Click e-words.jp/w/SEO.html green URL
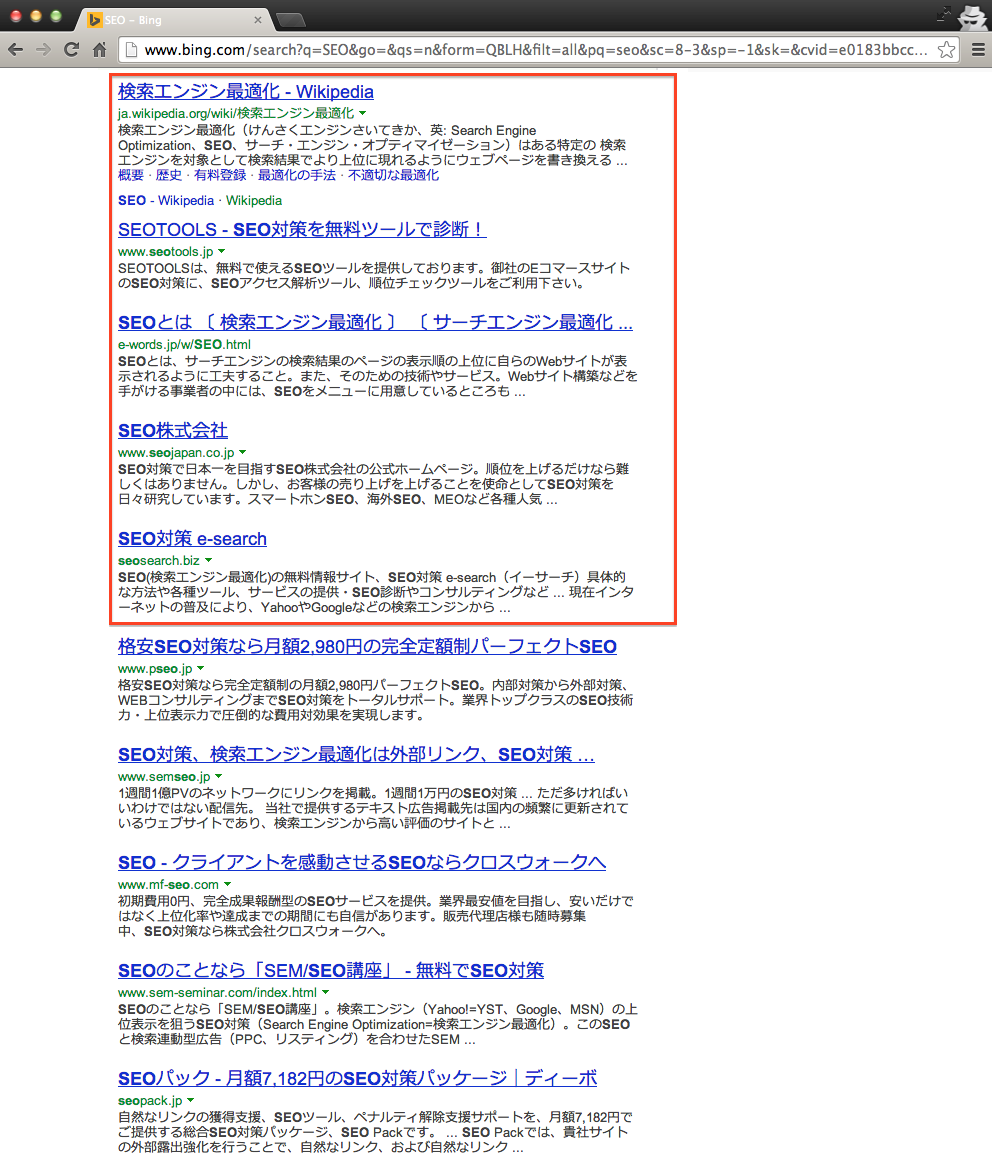 tap(184, 344)
